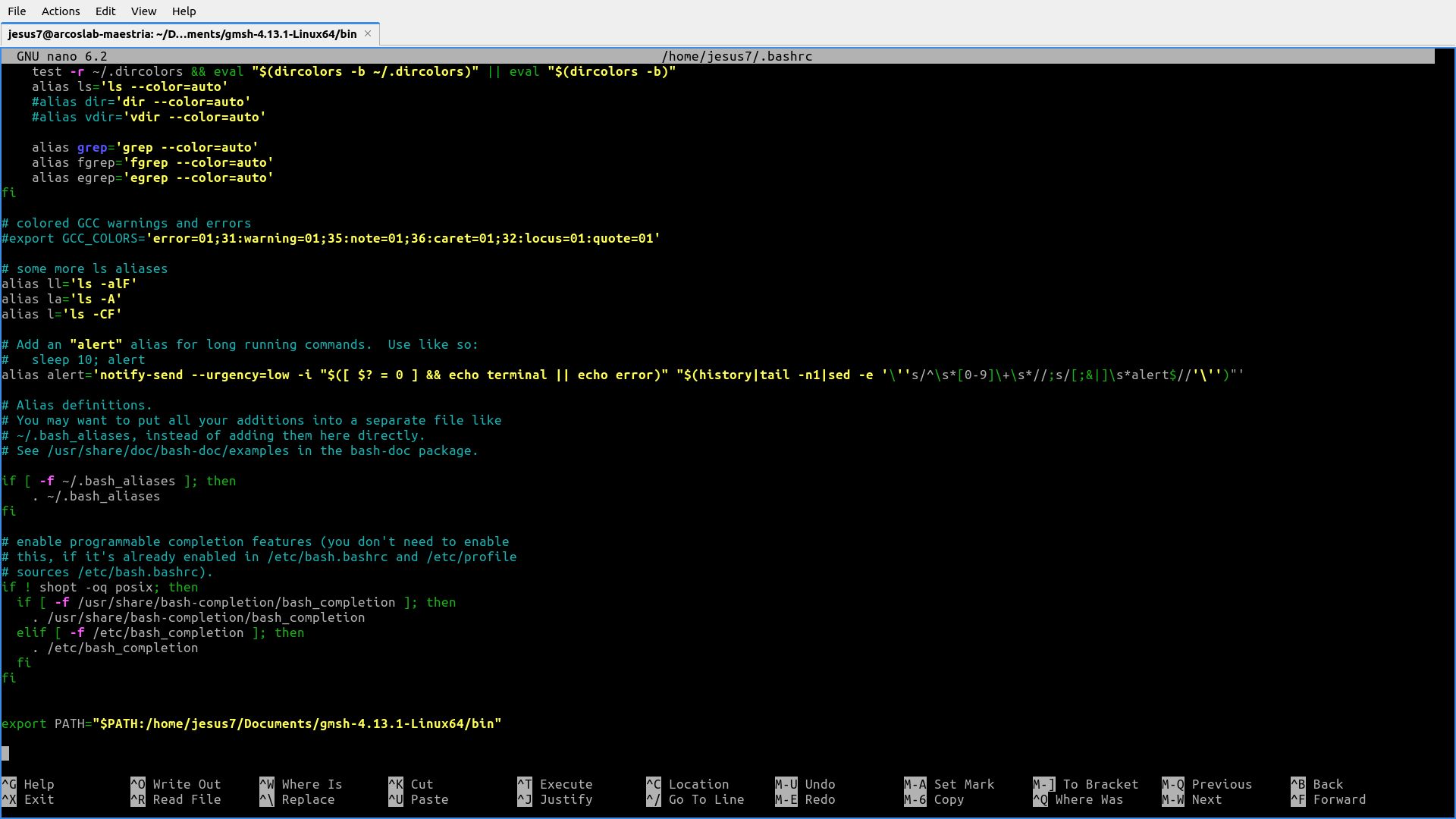
Task: Click the Set Mark shortcut M-A
Action: click(x=949, y=784)
